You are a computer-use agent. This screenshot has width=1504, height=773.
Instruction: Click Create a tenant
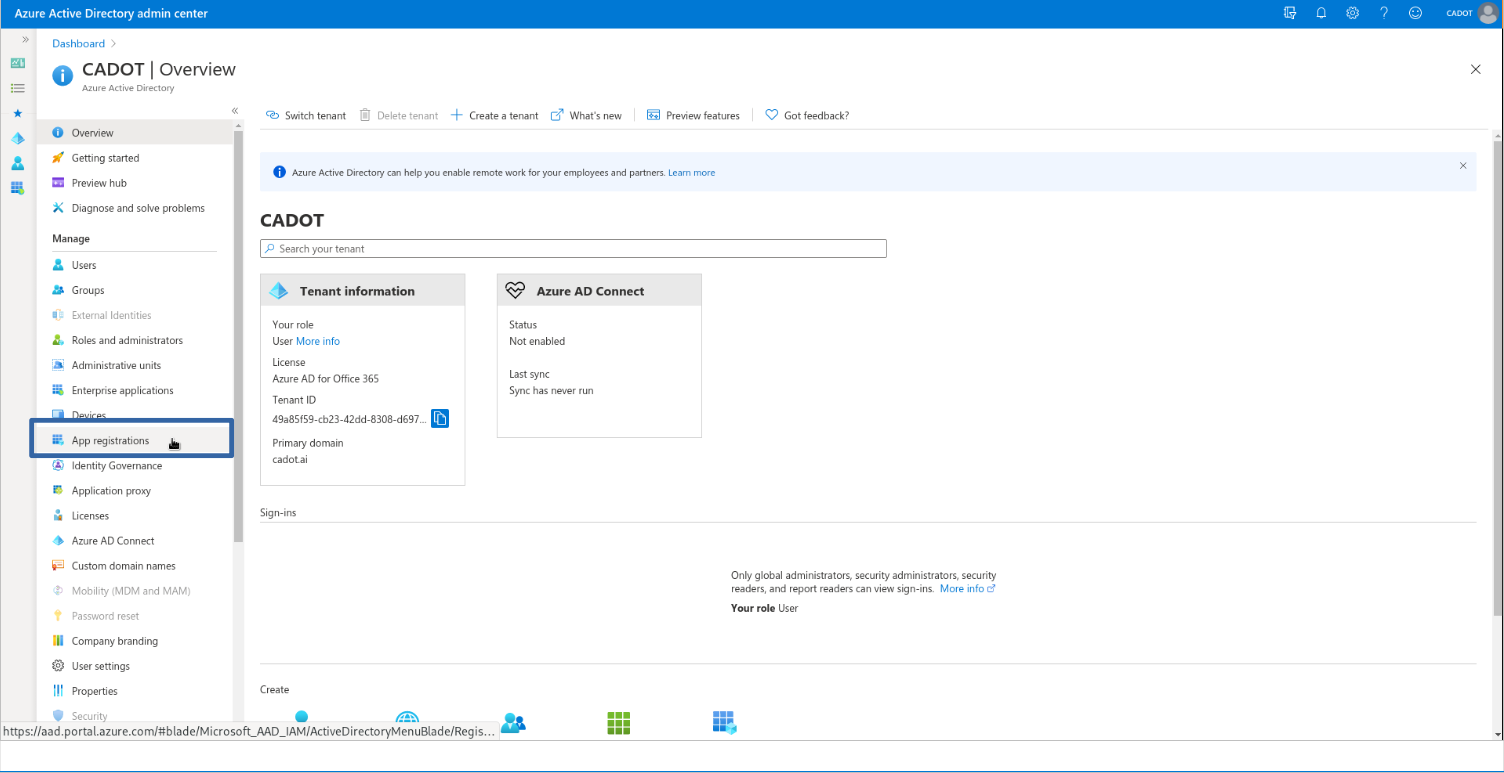point(495,116)
